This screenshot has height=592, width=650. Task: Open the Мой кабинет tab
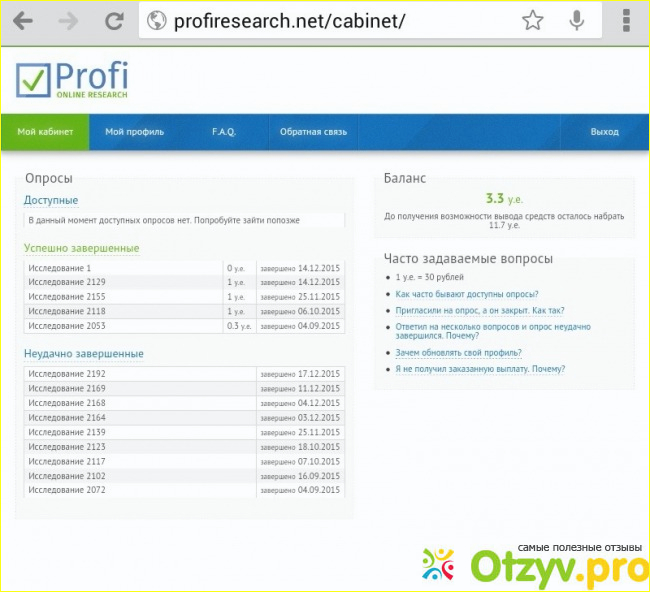click(45, 132)
